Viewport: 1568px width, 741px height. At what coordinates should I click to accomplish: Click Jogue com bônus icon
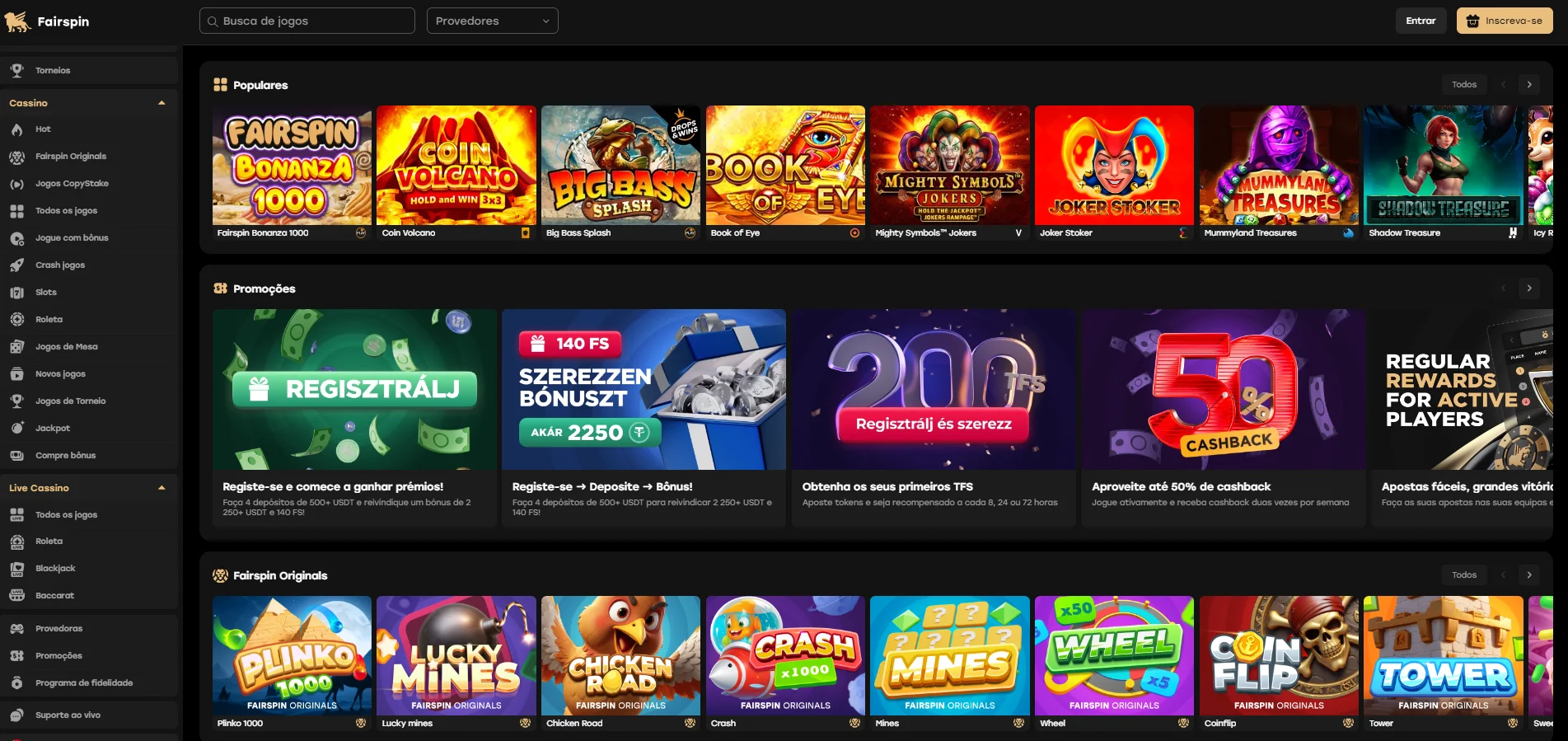pos(16,238)
